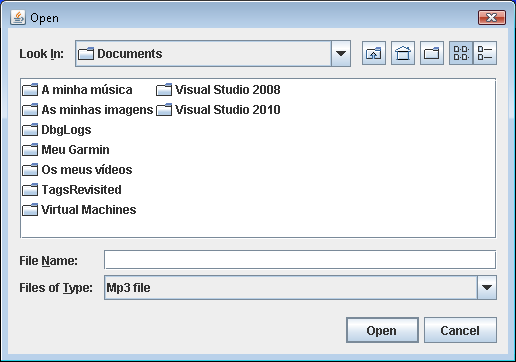The height and width of the screenshot is (362, 516).
Task: Open the Look In Documents combo box
Action: click(213, 53)
